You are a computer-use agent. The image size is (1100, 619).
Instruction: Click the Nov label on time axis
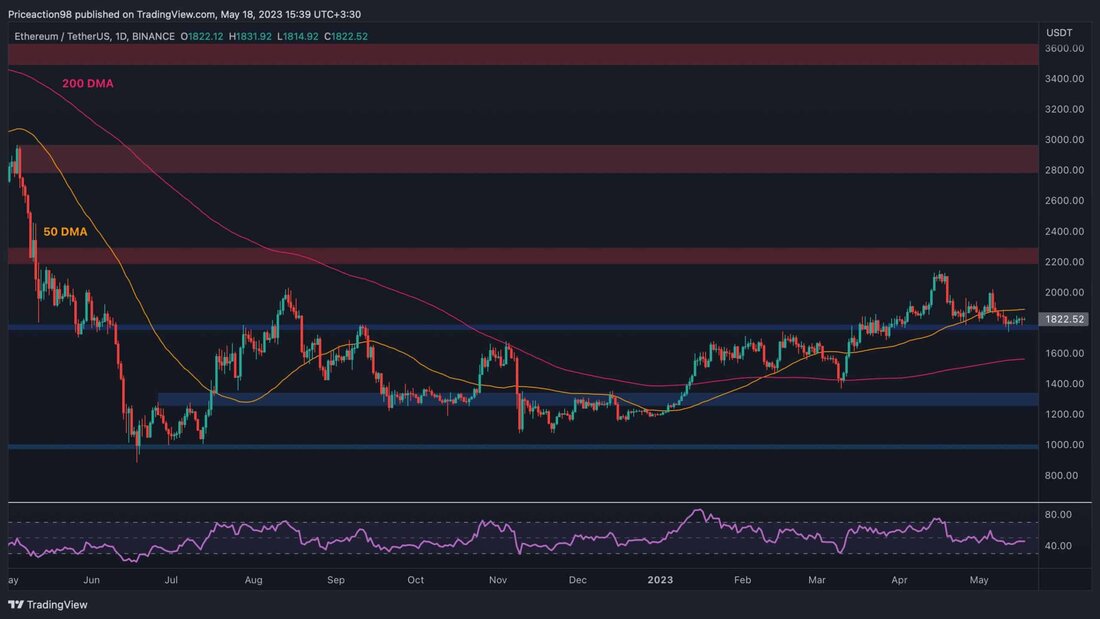tap(498, 580)
